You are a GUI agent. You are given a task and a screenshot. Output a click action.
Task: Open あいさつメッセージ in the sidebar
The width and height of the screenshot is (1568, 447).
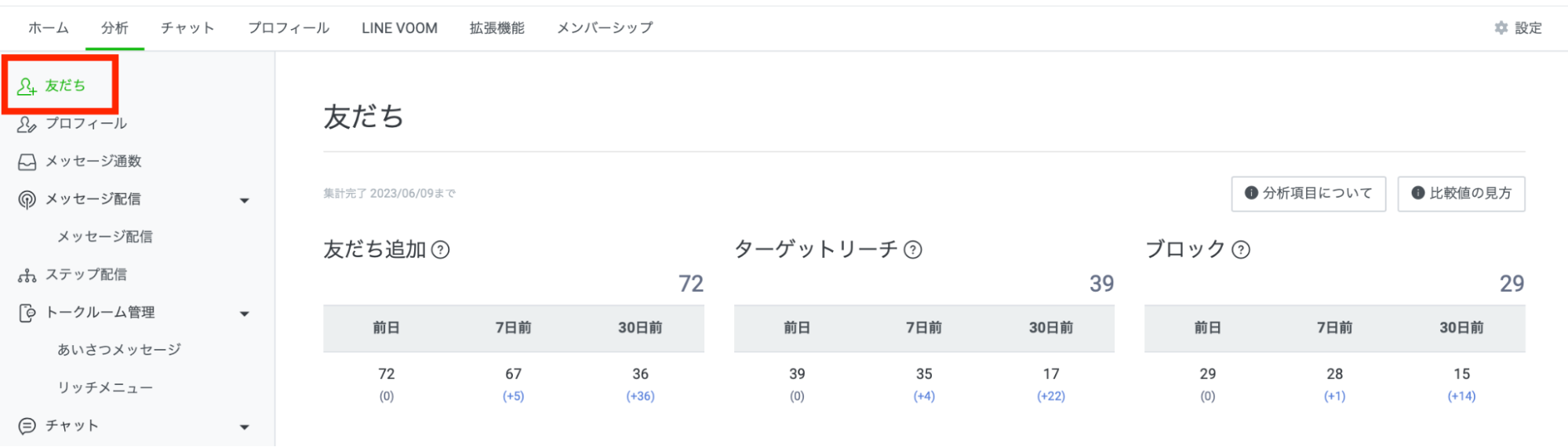[119, 350]
